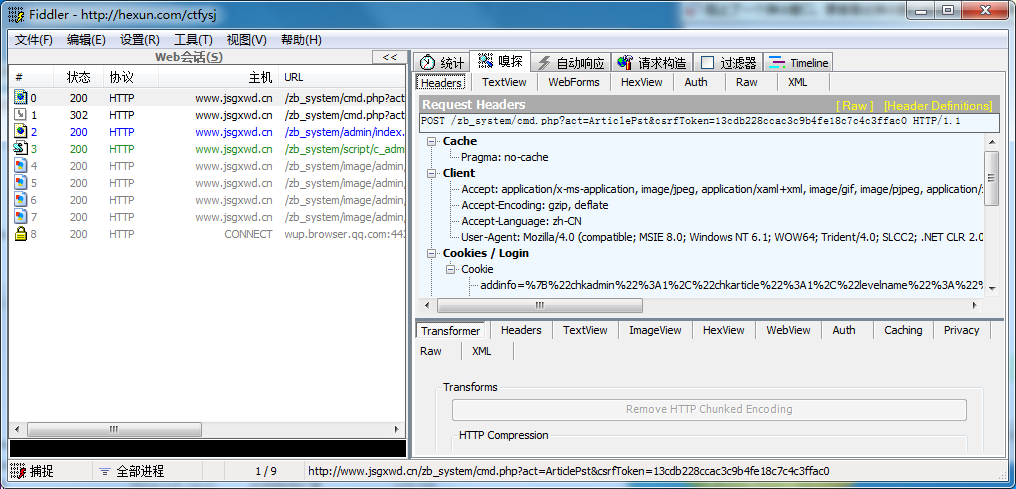Image resolution: width=1016 pixels, height=489 pixels.
Task: Click the Request Builder tab icon
Action: [625, 63]
